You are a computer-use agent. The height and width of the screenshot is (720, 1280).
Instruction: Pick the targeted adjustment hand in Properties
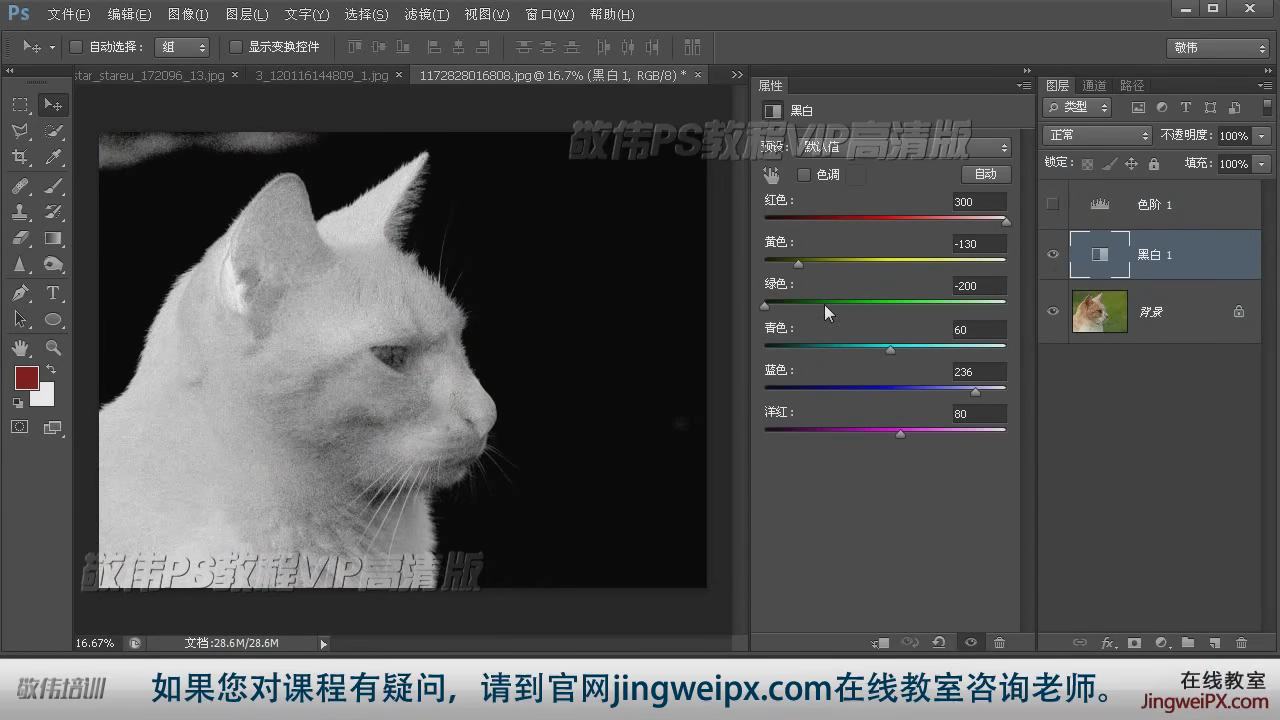pyautogui.click(x=771, y=175)
